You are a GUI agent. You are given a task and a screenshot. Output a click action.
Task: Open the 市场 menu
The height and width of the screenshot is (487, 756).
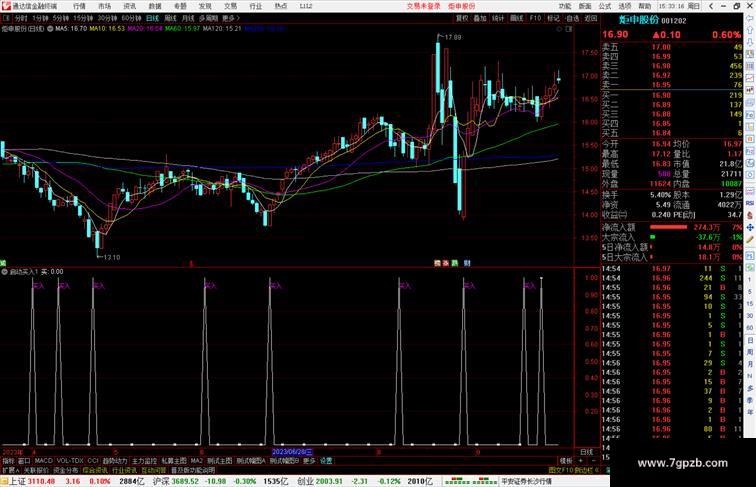coord(104,6)
